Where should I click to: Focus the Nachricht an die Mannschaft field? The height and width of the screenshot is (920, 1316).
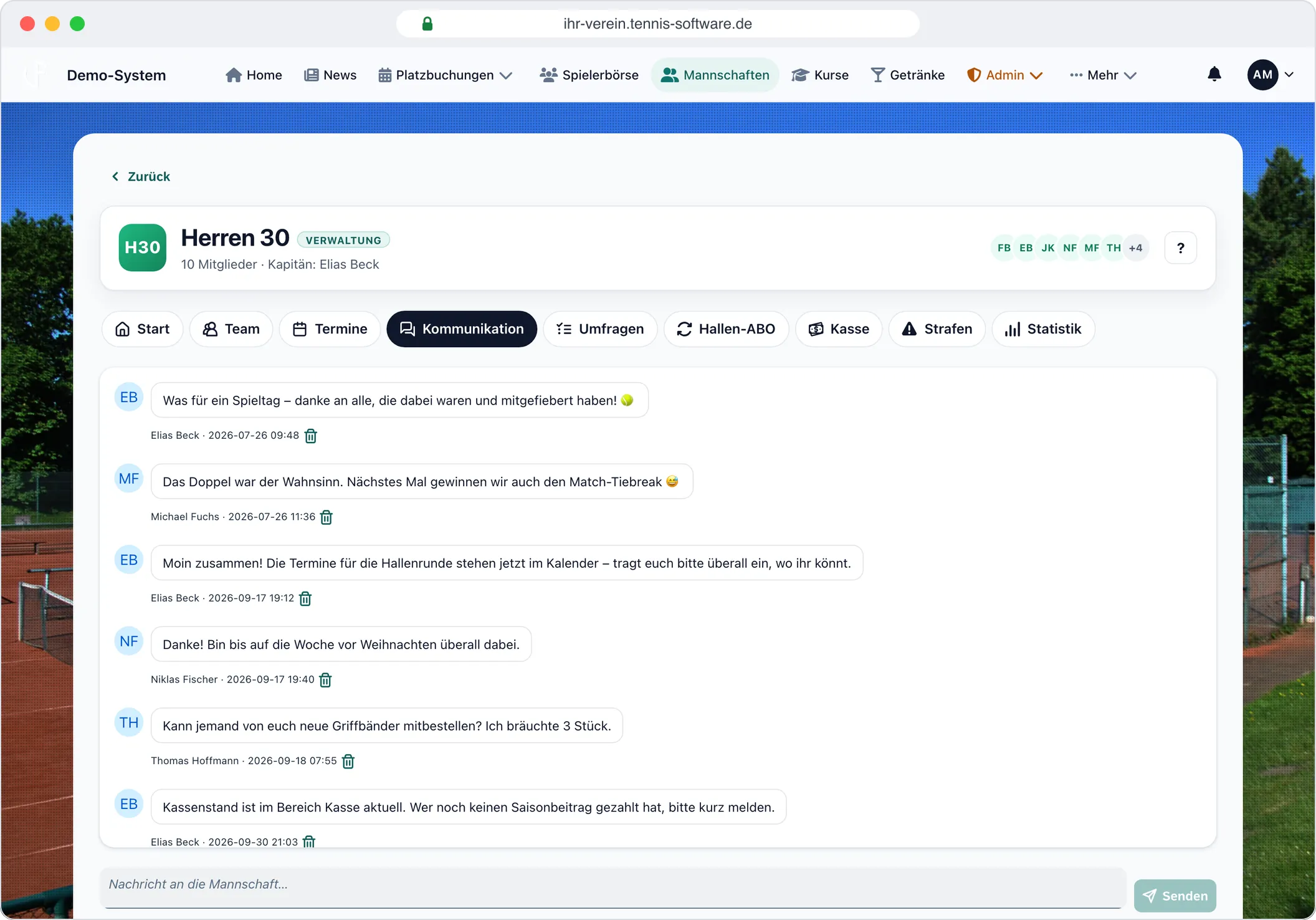pyautogui.click(x=613, y=888)
